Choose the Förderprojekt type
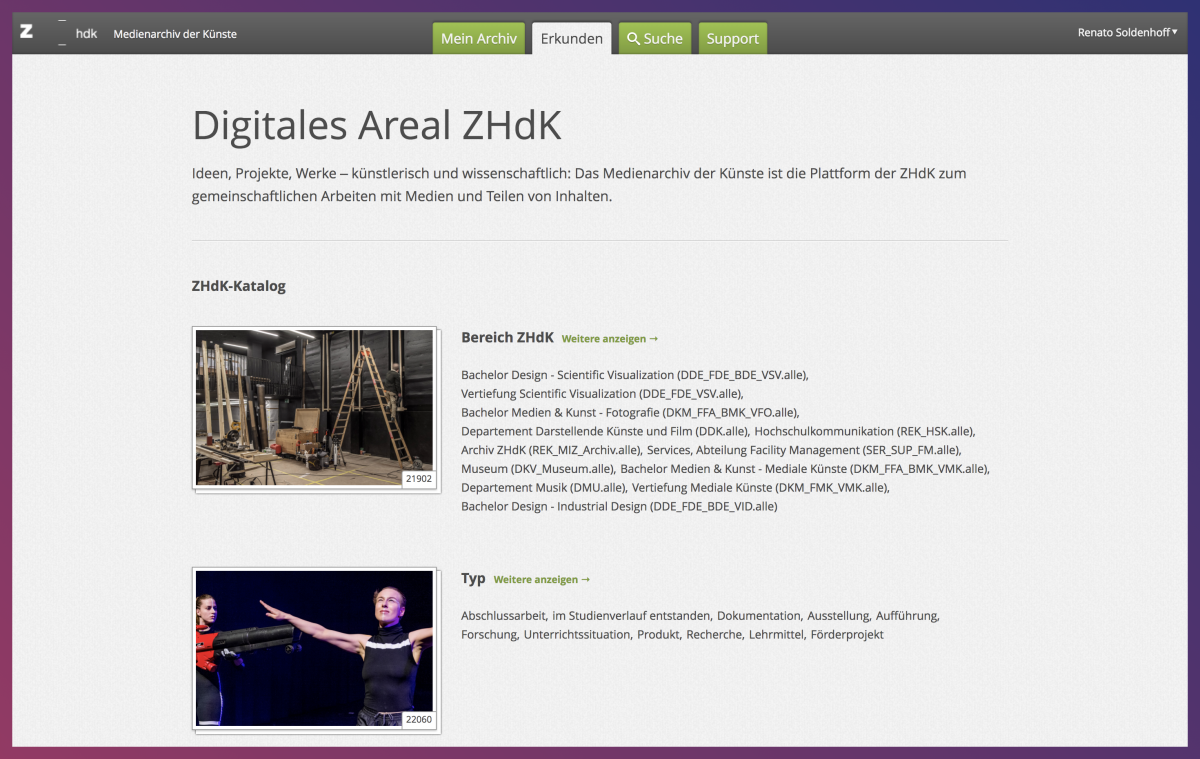This screenshot has height=759, width=1200. coord(847,635)
